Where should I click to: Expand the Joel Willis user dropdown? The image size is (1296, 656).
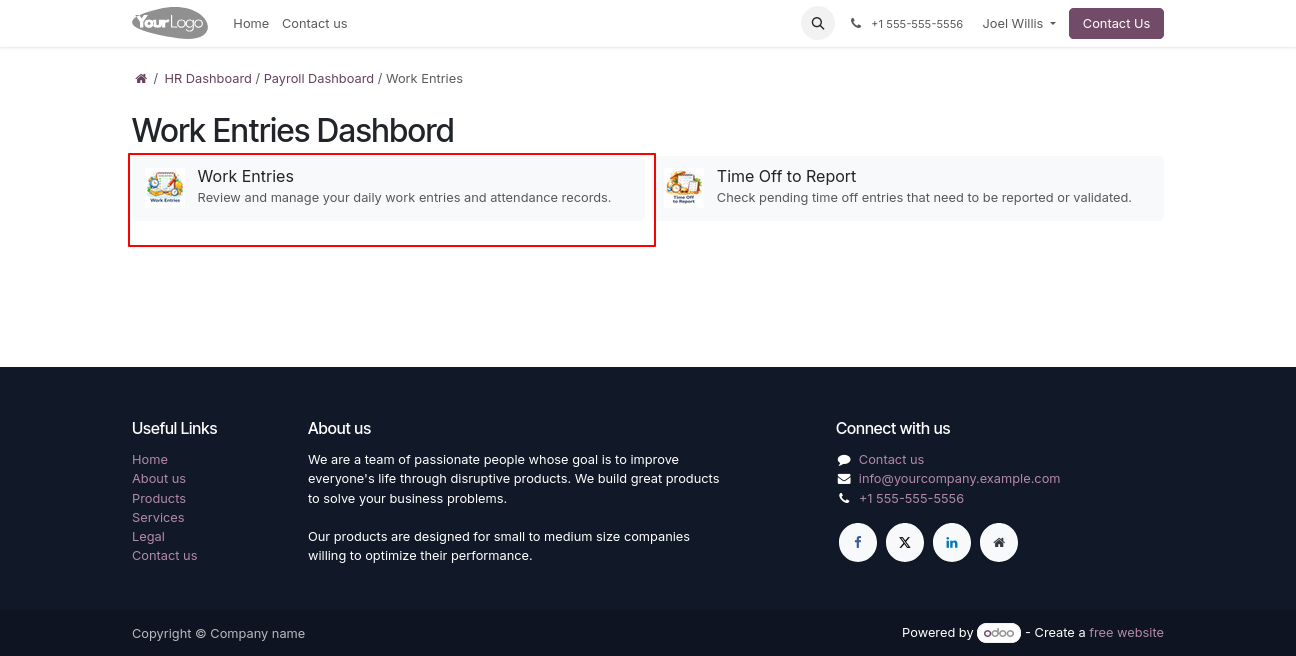[1018, 23]
